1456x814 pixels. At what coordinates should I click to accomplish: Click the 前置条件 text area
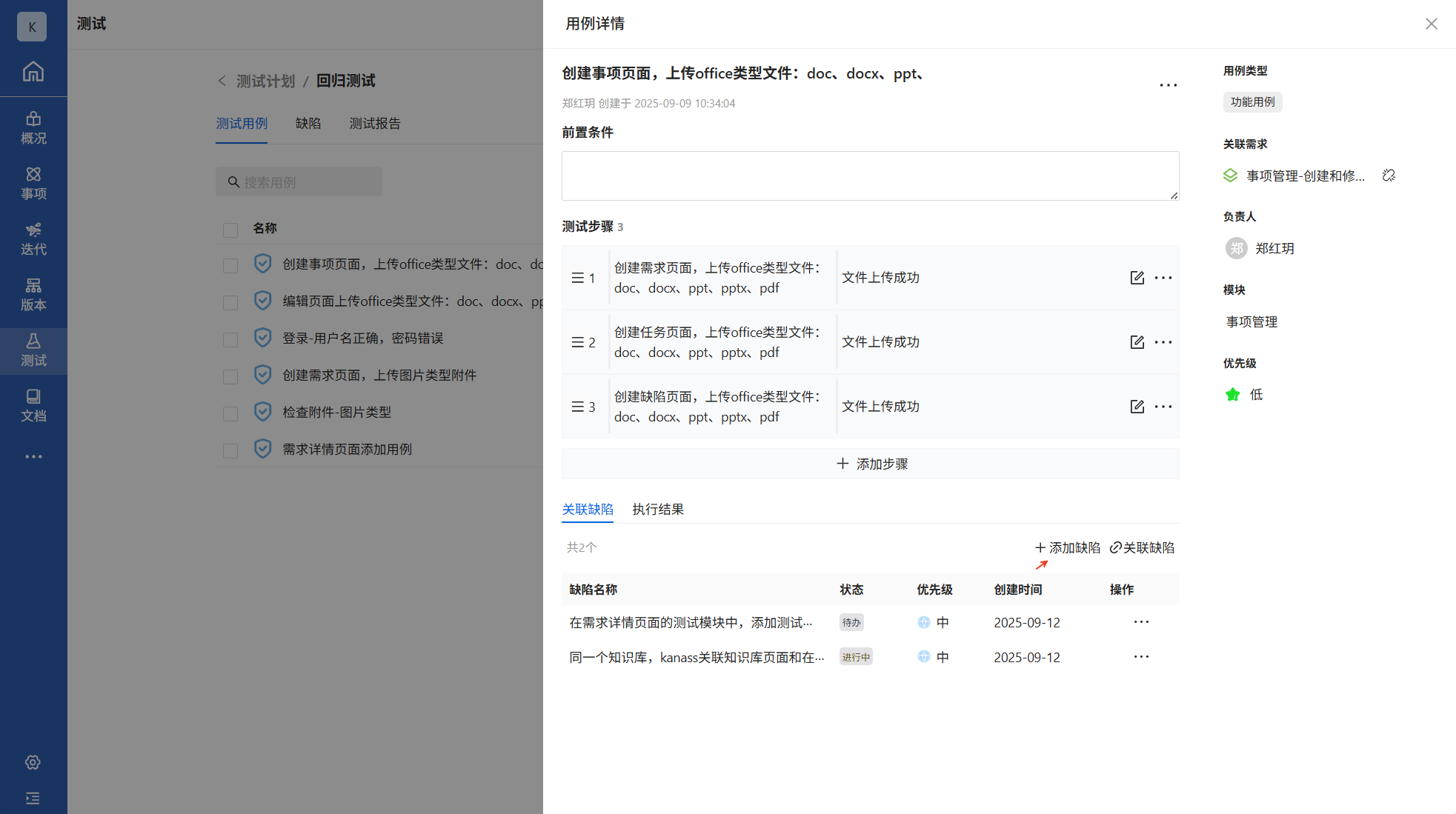point(870,176)
